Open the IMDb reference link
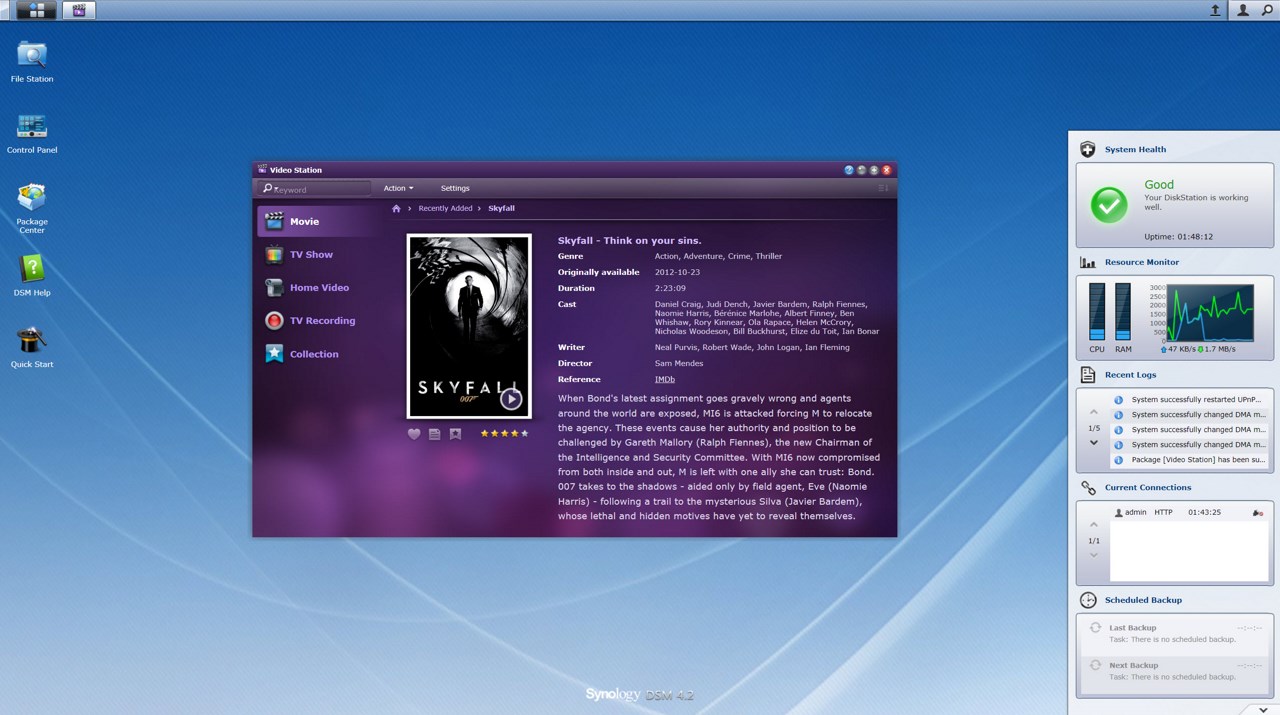 tap(665, 379)
